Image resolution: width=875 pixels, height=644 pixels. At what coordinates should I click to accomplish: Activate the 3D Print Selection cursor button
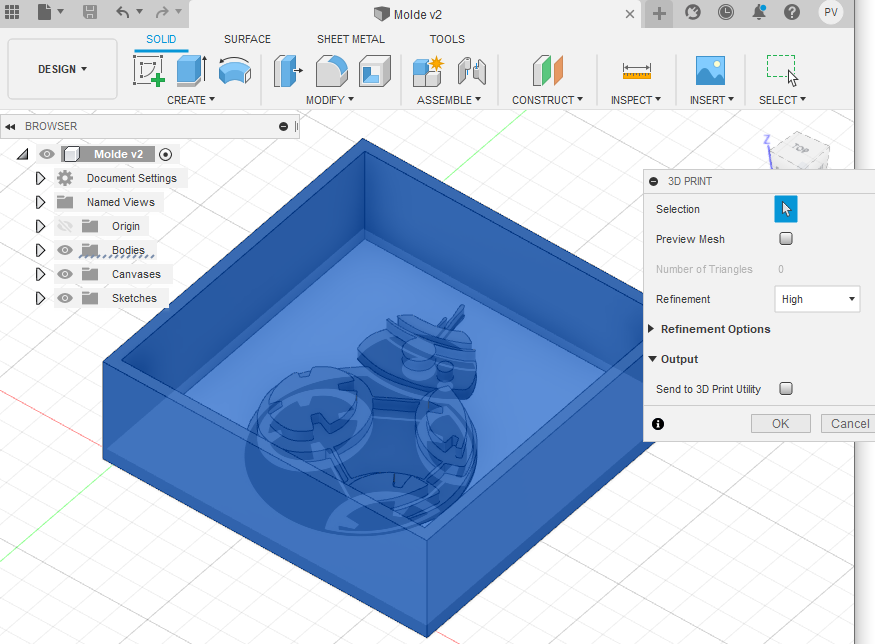coord(785,209)
